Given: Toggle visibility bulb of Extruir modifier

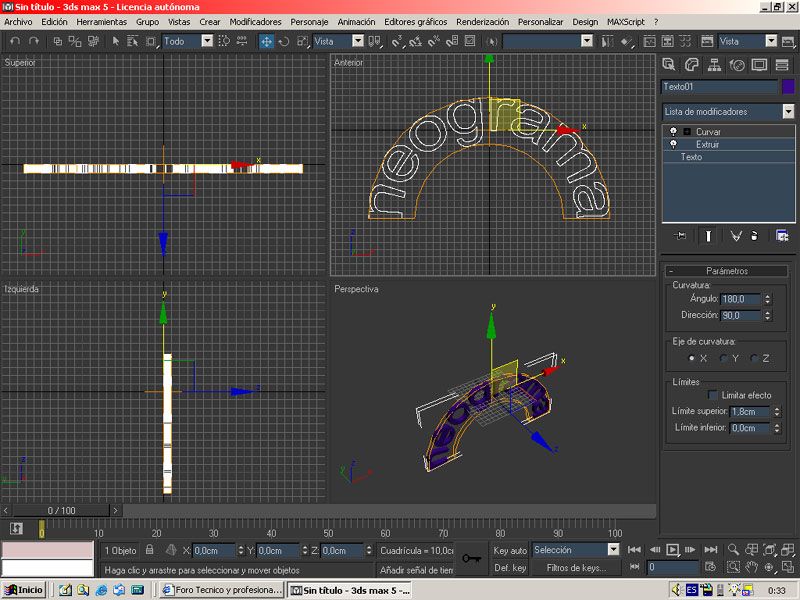Looking at the screenshot, I should (x=673, y=144).
